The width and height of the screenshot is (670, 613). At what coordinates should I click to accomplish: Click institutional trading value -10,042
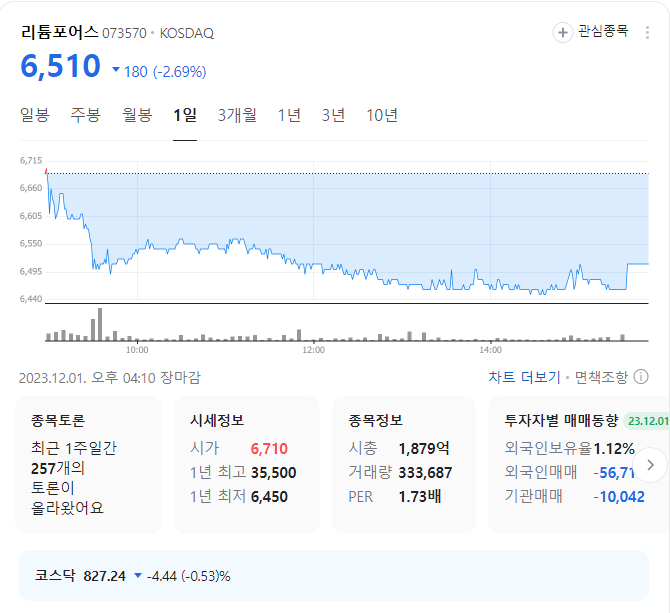pyautogui.click(x=619, y=496)
